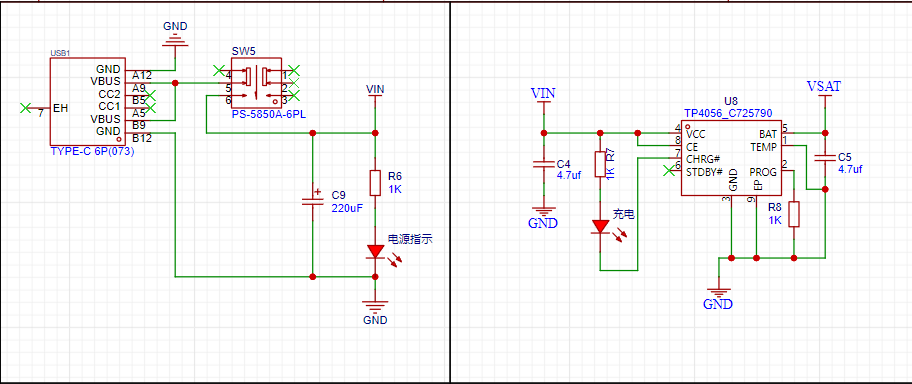This screenshot has height=384, width=912.
Task: Select the no-connect mark on STDBY# pin
Action: 669,170
